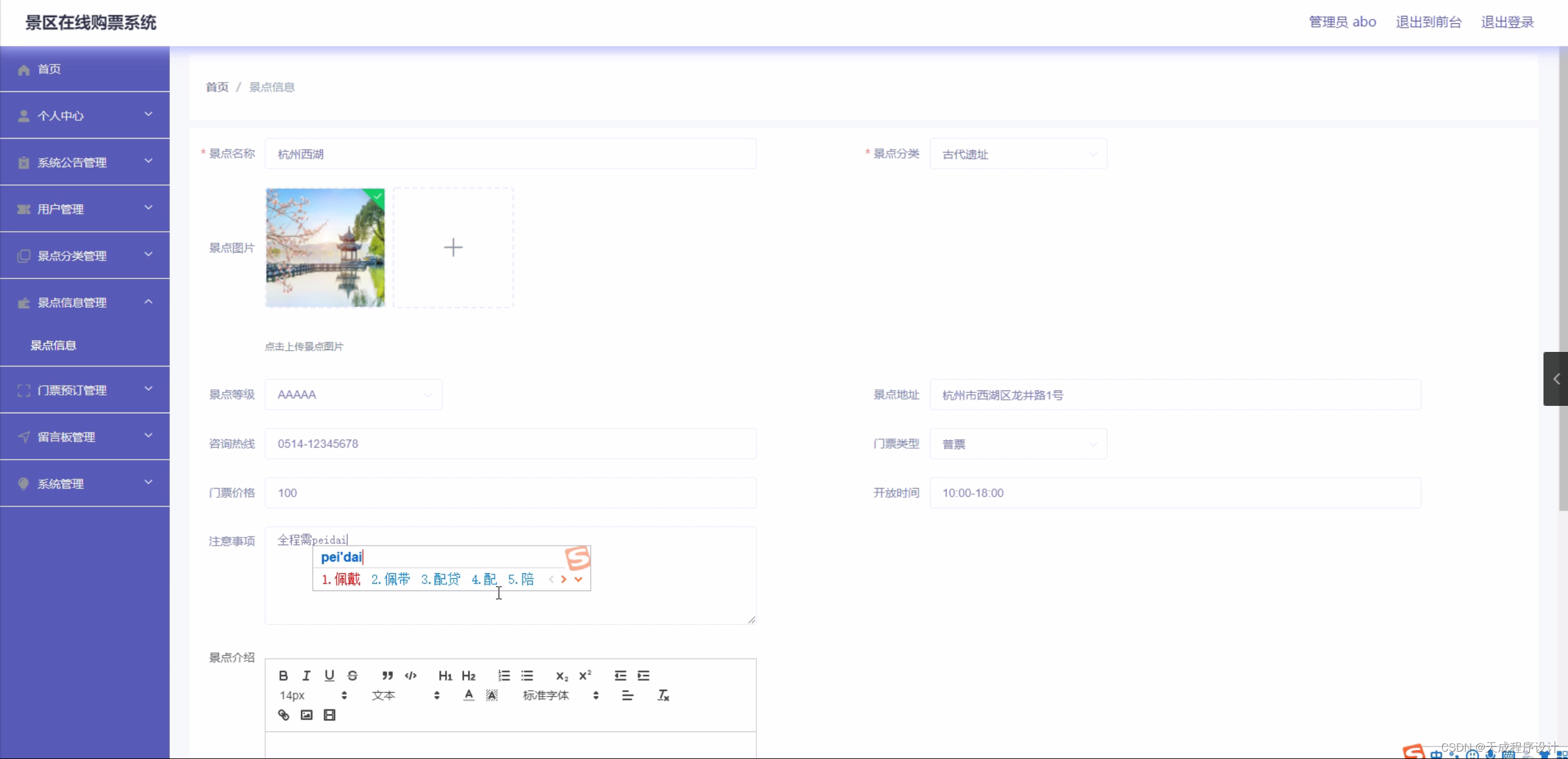
Task: Apply H1 heading format in the editor
Action: (445, 676)
